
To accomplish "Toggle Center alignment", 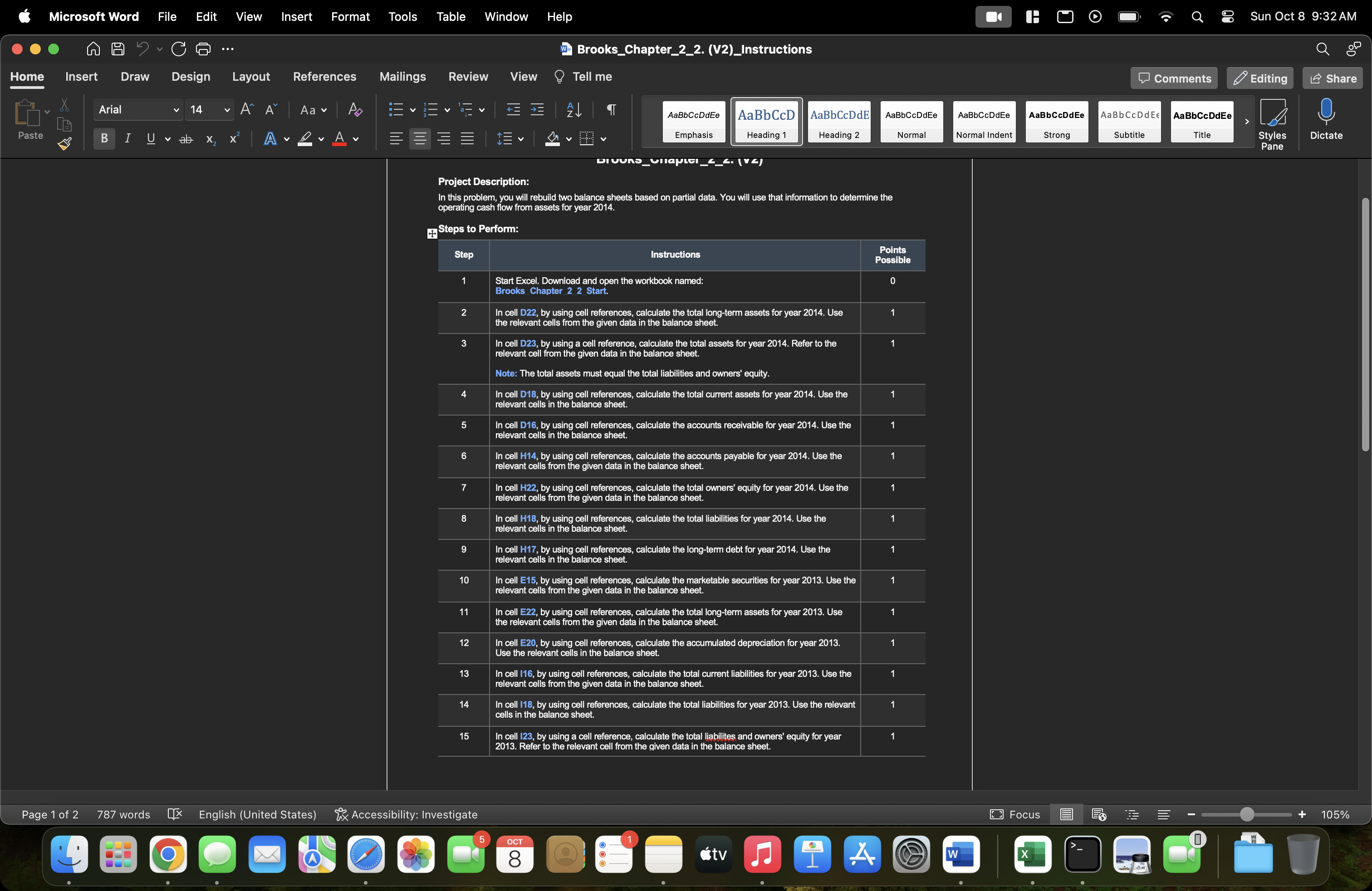I will click(420, 138).
